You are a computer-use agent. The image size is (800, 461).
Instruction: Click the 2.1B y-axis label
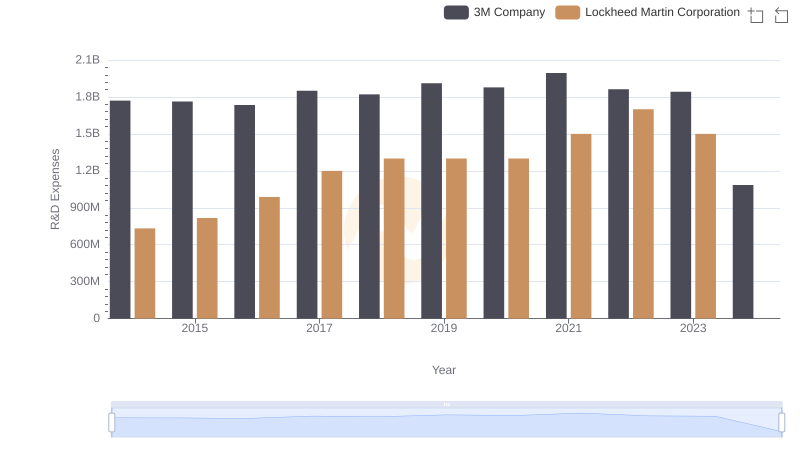(x=88, y=60)
